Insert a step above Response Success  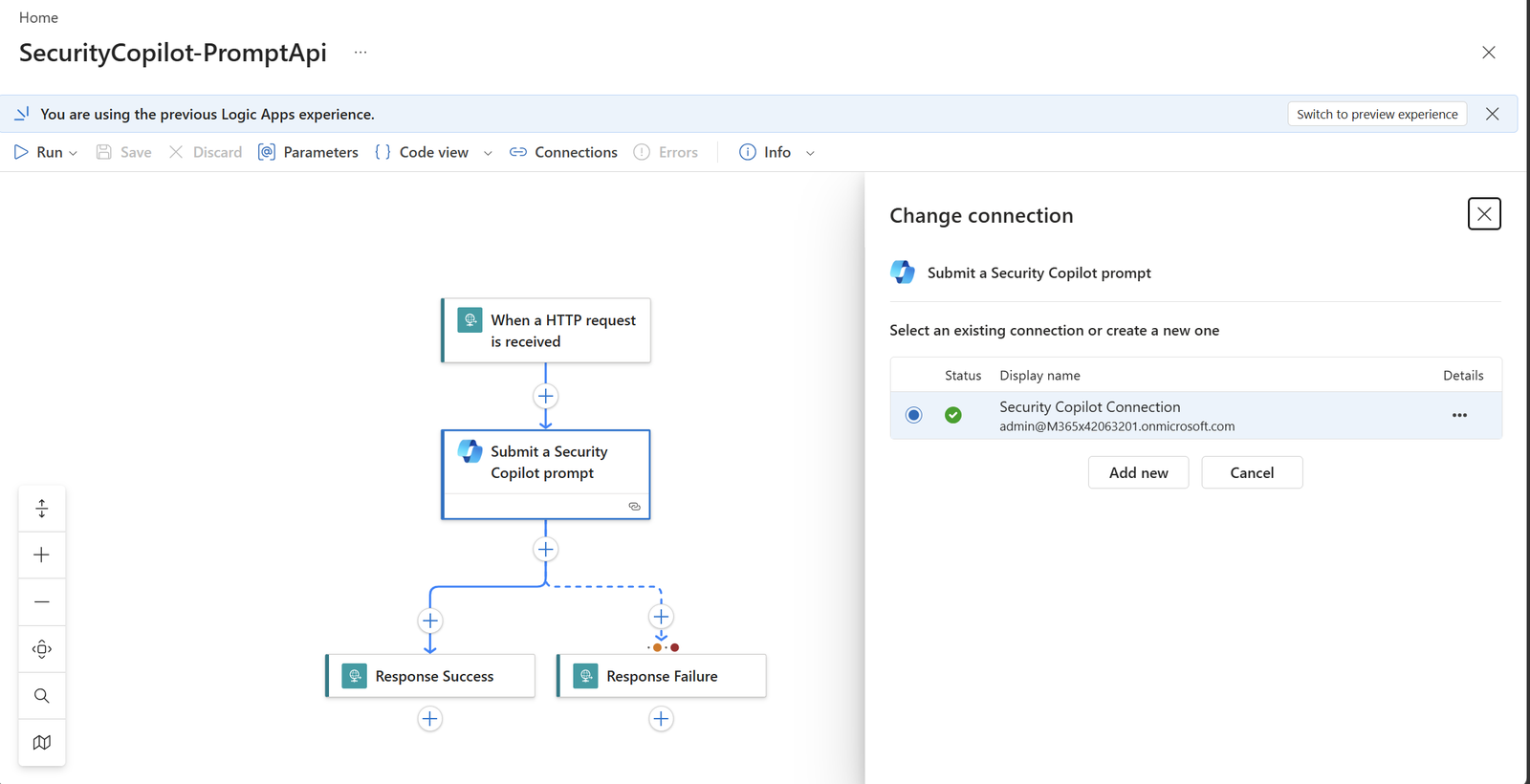430,621
